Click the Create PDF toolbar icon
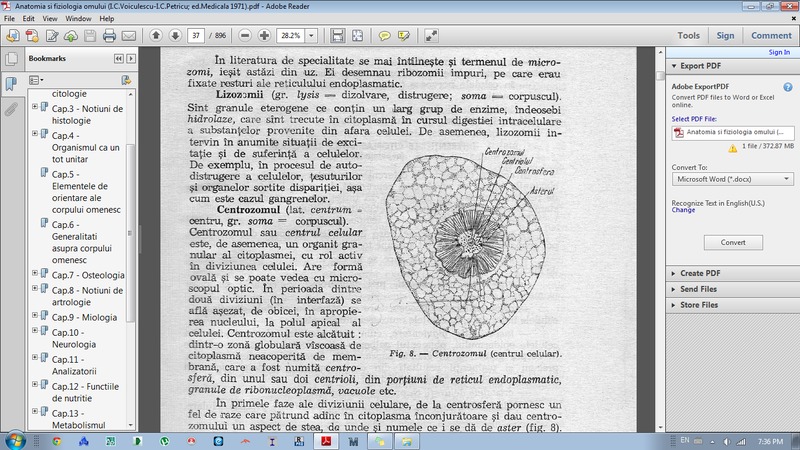800x450 pixels. click(32, 36)
